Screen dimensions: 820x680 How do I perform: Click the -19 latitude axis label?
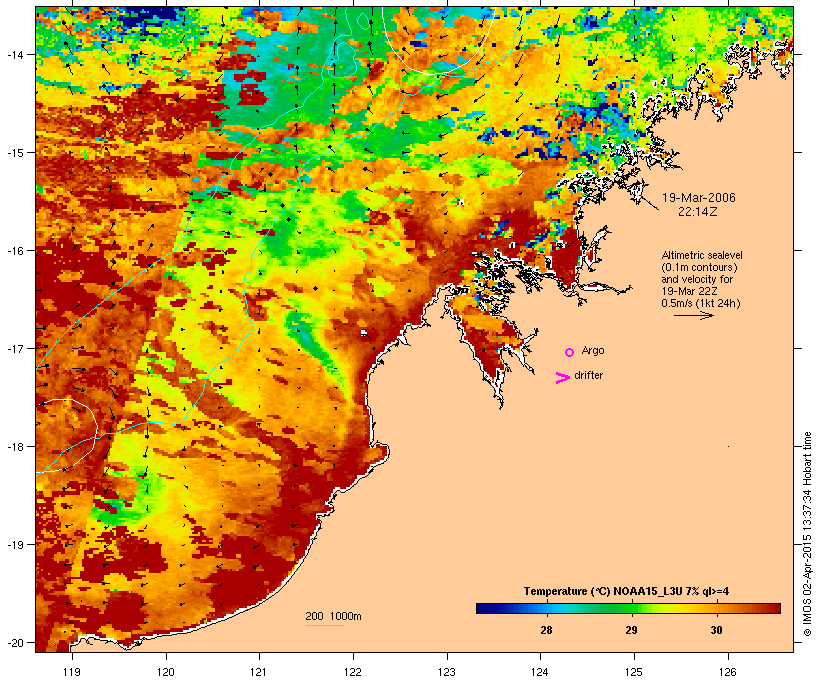click(14, 545)
